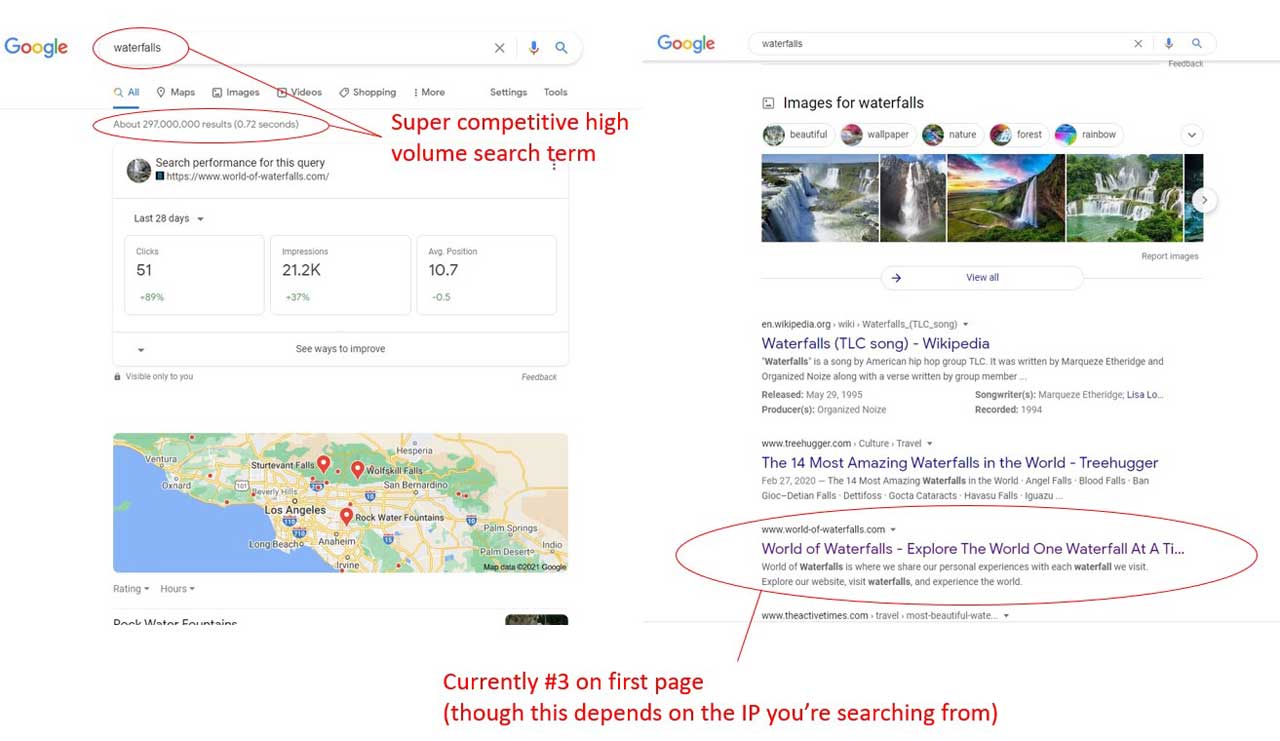Click the Rock Water Fountains map pin

pos(346,515)
